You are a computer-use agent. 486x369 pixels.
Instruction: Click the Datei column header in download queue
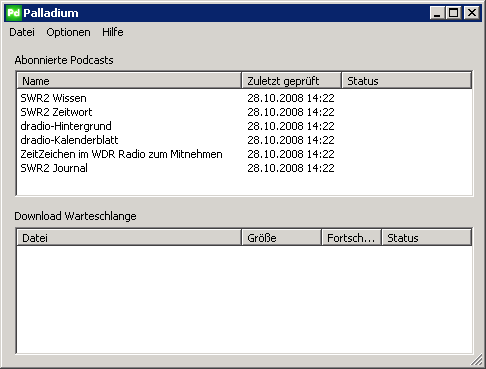coord(129,238)
